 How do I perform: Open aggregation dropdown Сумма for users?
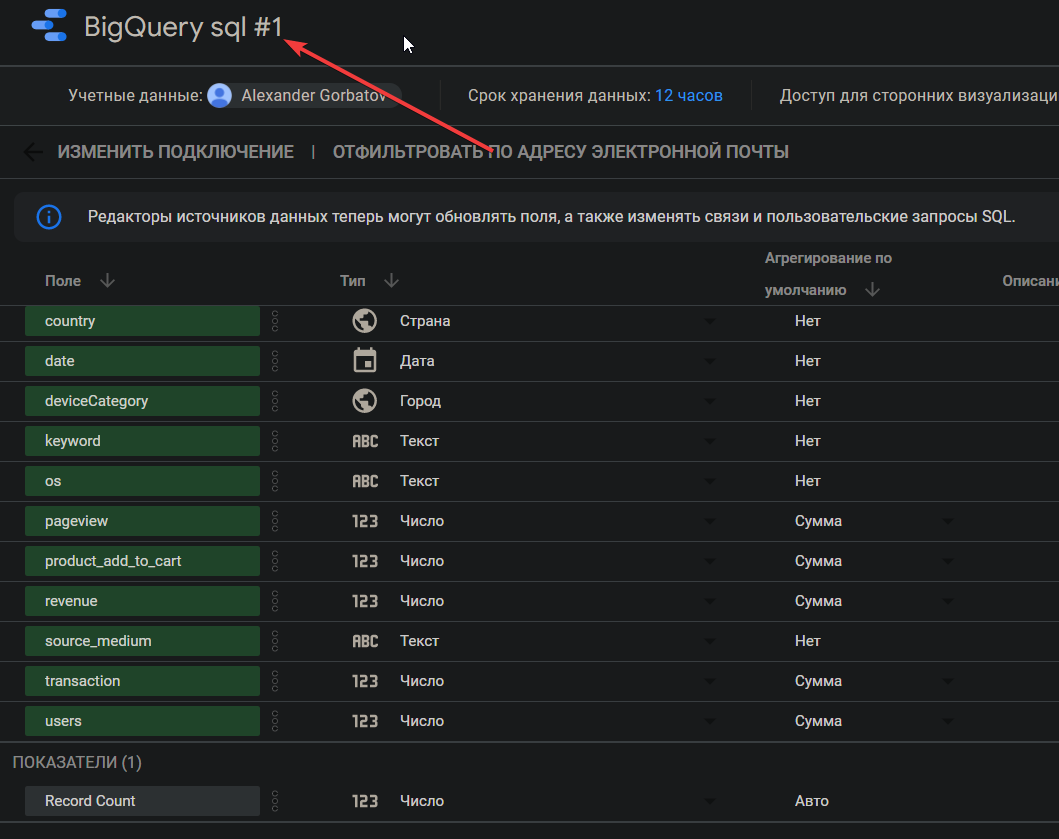874,721
